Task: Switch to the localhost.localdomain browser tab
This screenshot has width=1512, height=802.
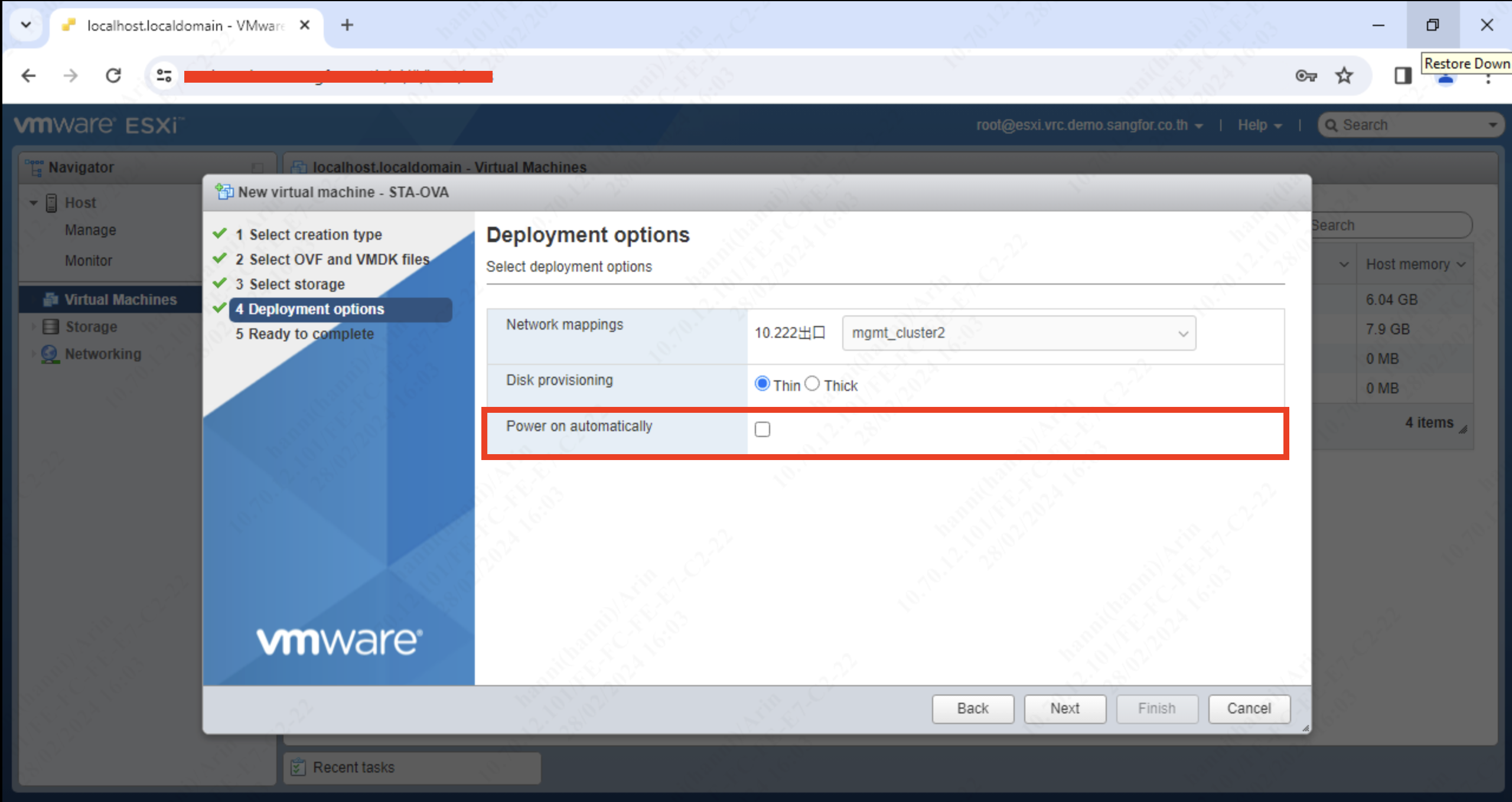Action: [x=177, y=25]
